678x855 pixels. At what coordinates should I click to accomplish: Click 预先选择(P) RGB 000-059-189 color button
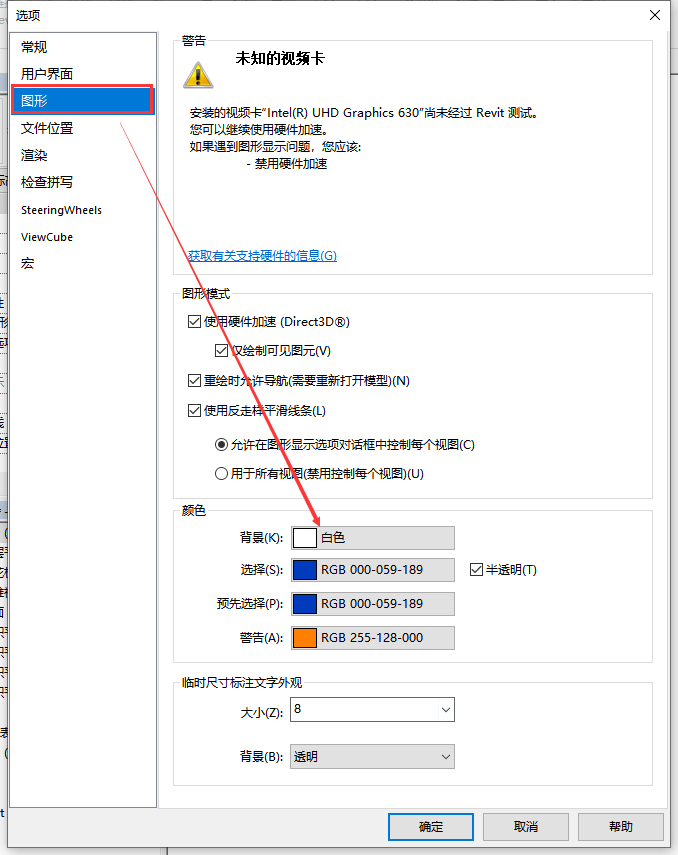click(373, 604)
